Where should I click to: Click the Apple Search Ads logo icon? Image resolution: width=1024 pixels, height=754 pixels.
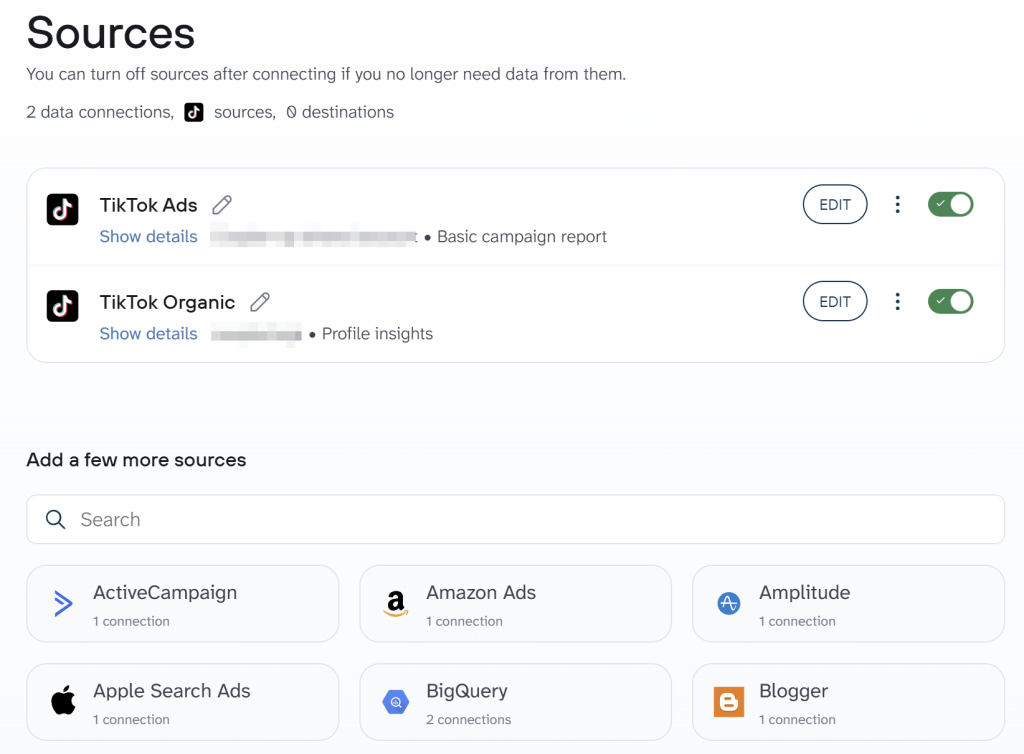pos(63,702)
